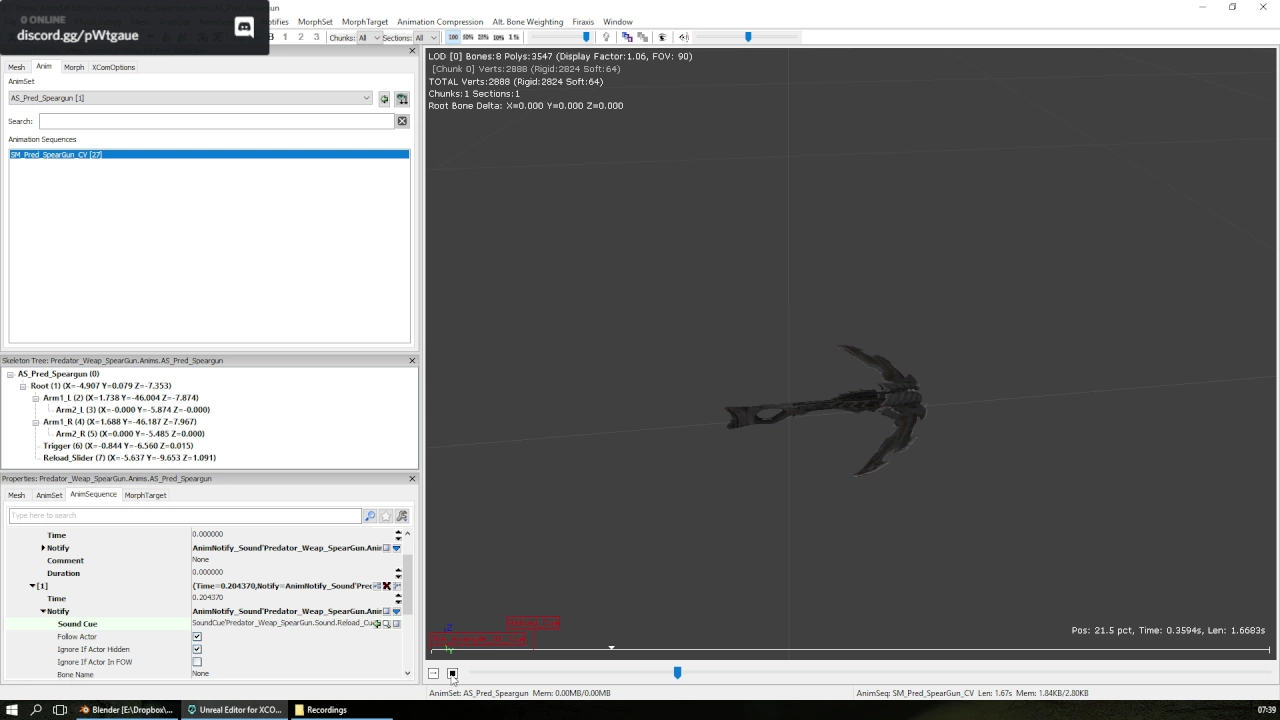
Task: Switch to the Morph tab in the browser panel
Action: coord(74,67)
